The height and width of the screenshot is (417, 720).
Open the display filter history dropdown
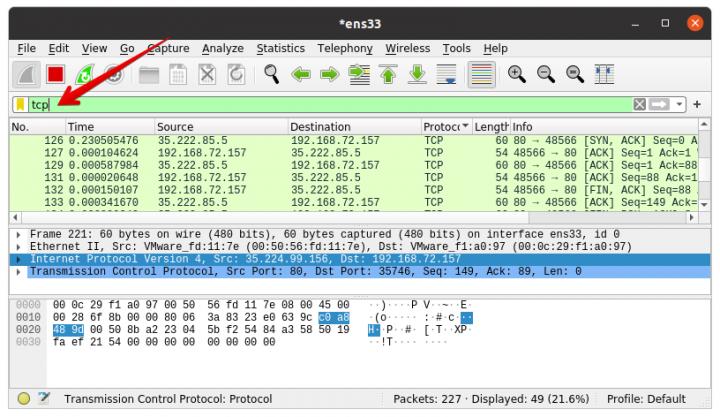click(683, 104)
